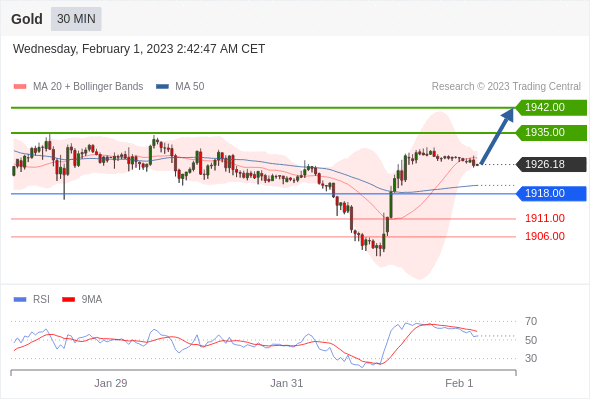590x400 pixels.
Task: Click the 1918.00 blue pivot label
Action: tap(551, 193)
